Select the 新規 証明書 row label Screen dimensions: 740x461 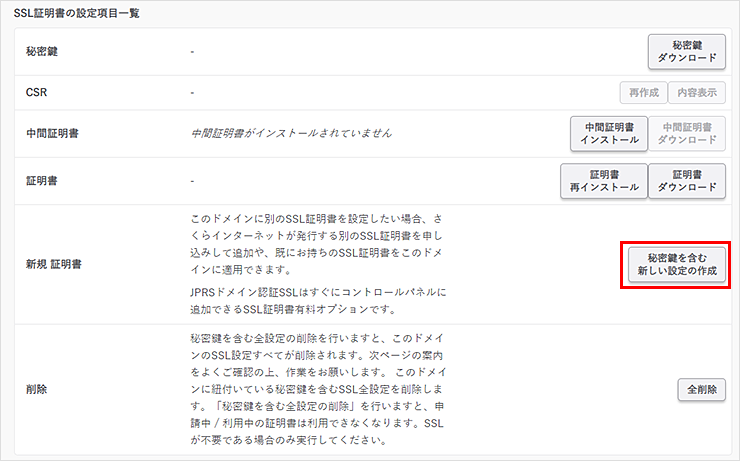(54, 265)
